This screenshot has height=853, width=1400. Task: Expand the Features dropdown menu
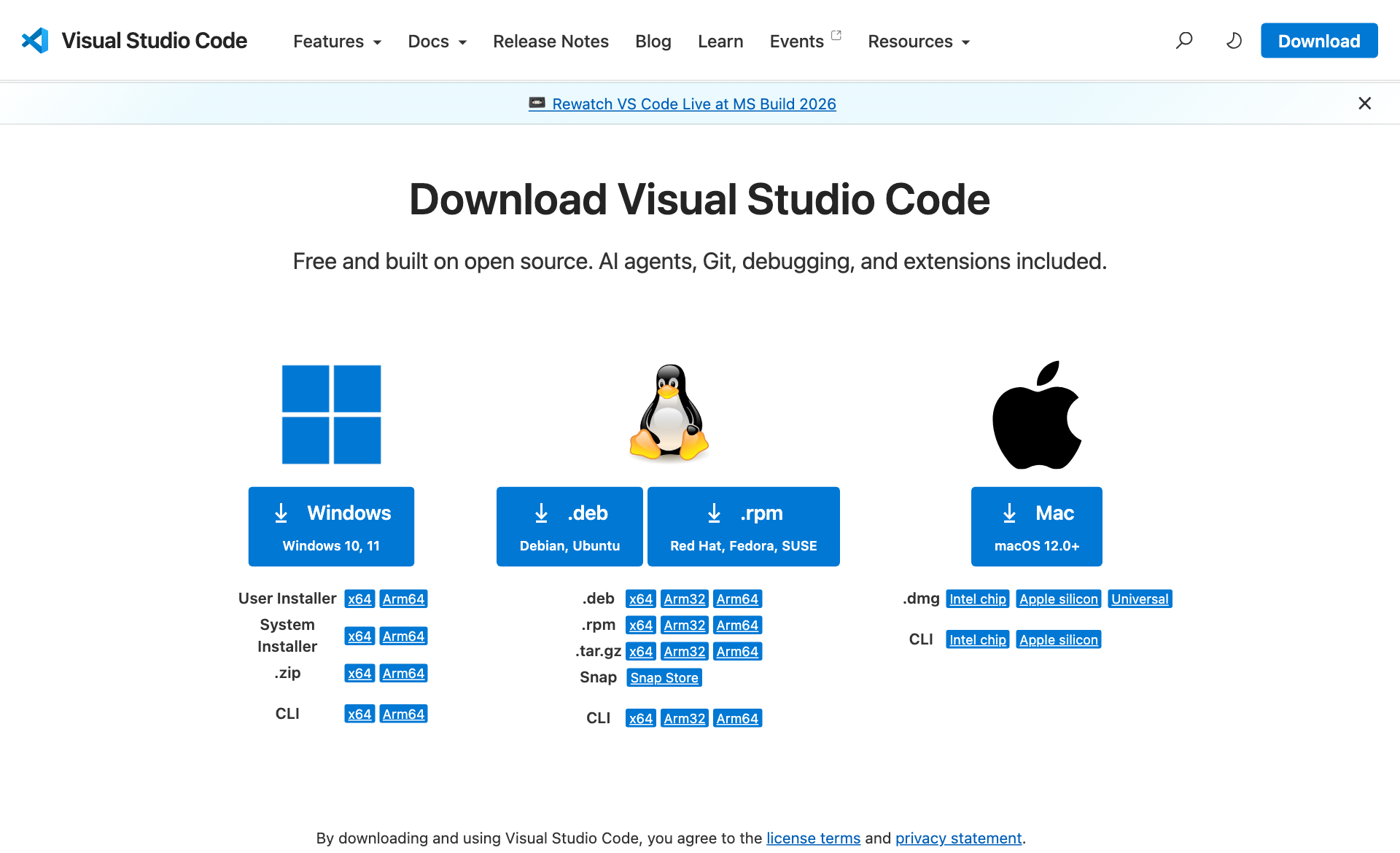click(x=338, y=42)
